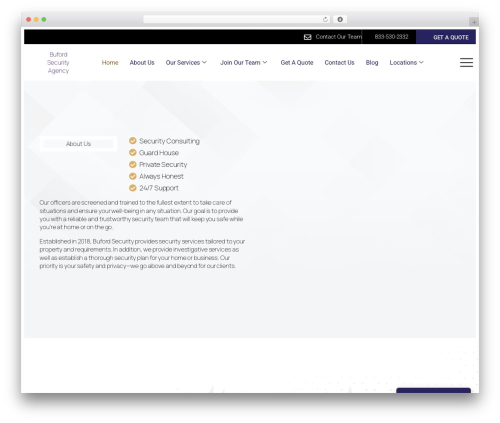Maximize the window with green button
Image resolution: width=500 pixels, height=423 pixels.
click(x=44, y=19)
